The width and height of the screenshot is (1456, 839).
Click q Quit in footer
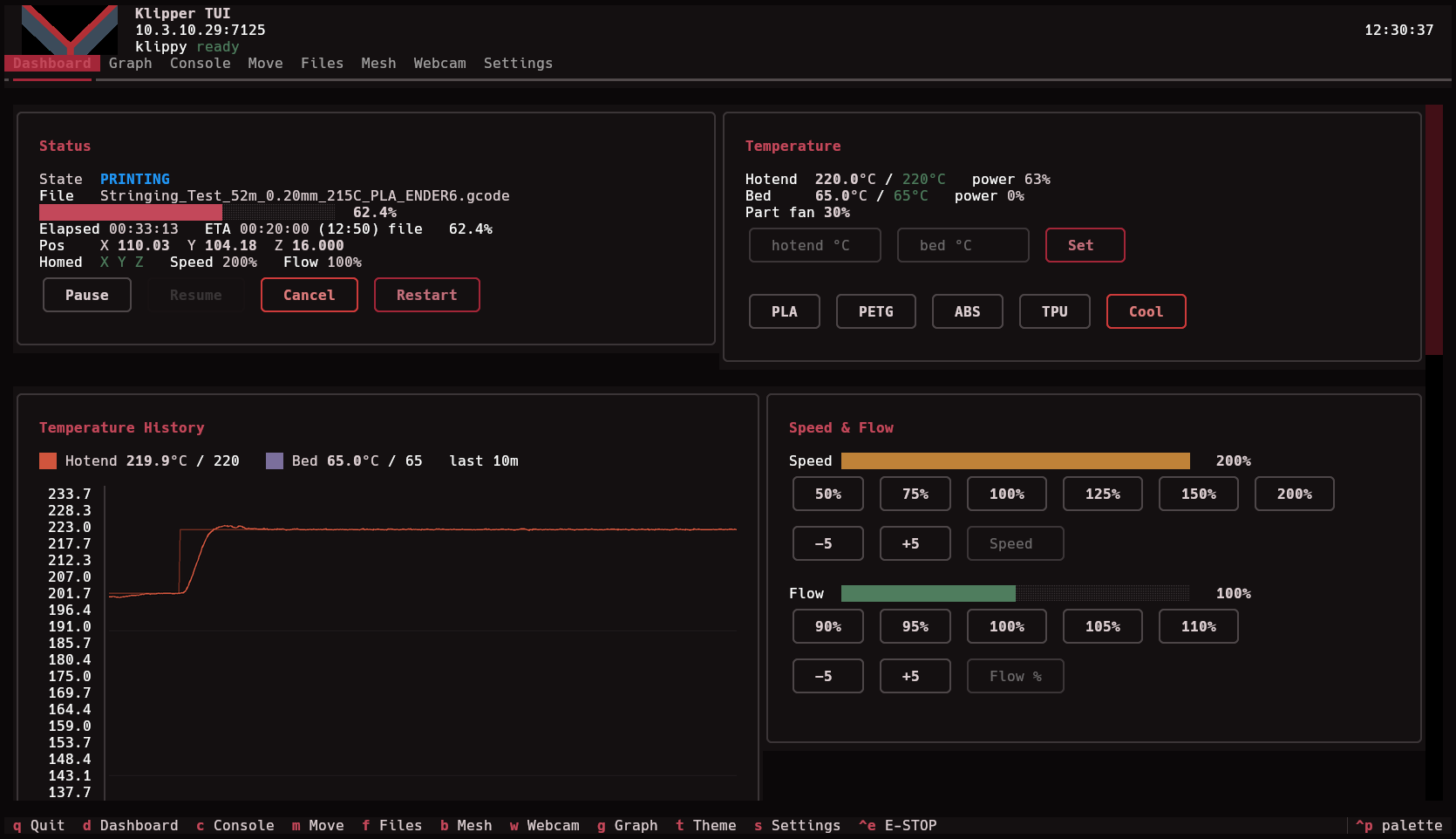coord(39,825)
